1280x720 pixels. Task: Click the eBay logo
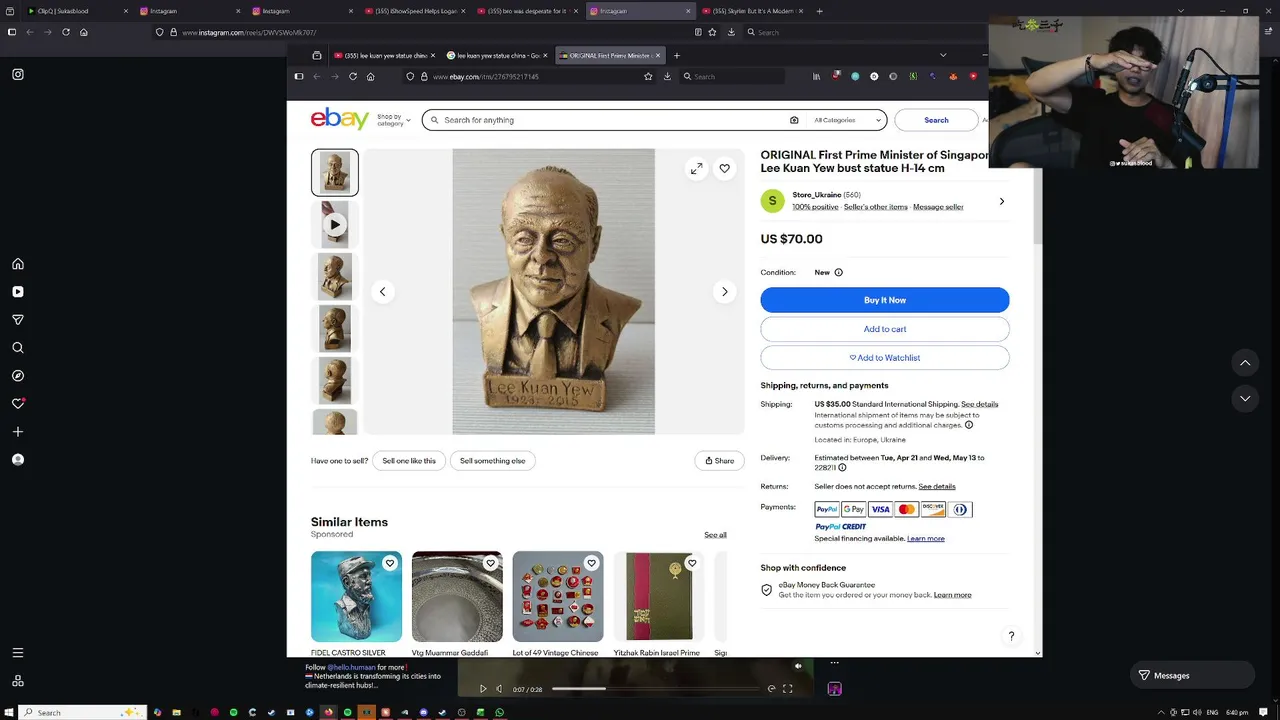[x=340, y=119]
